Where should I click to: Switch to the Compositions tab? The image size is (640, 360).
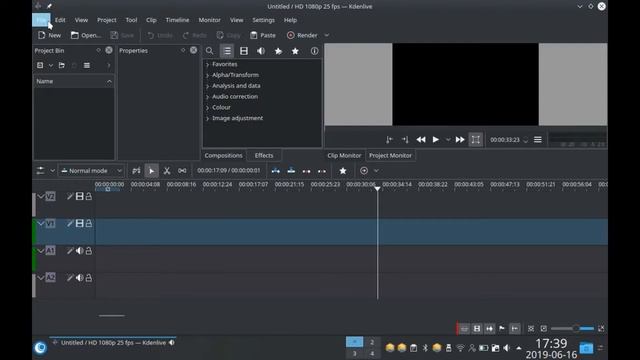[x=223, y=156]
